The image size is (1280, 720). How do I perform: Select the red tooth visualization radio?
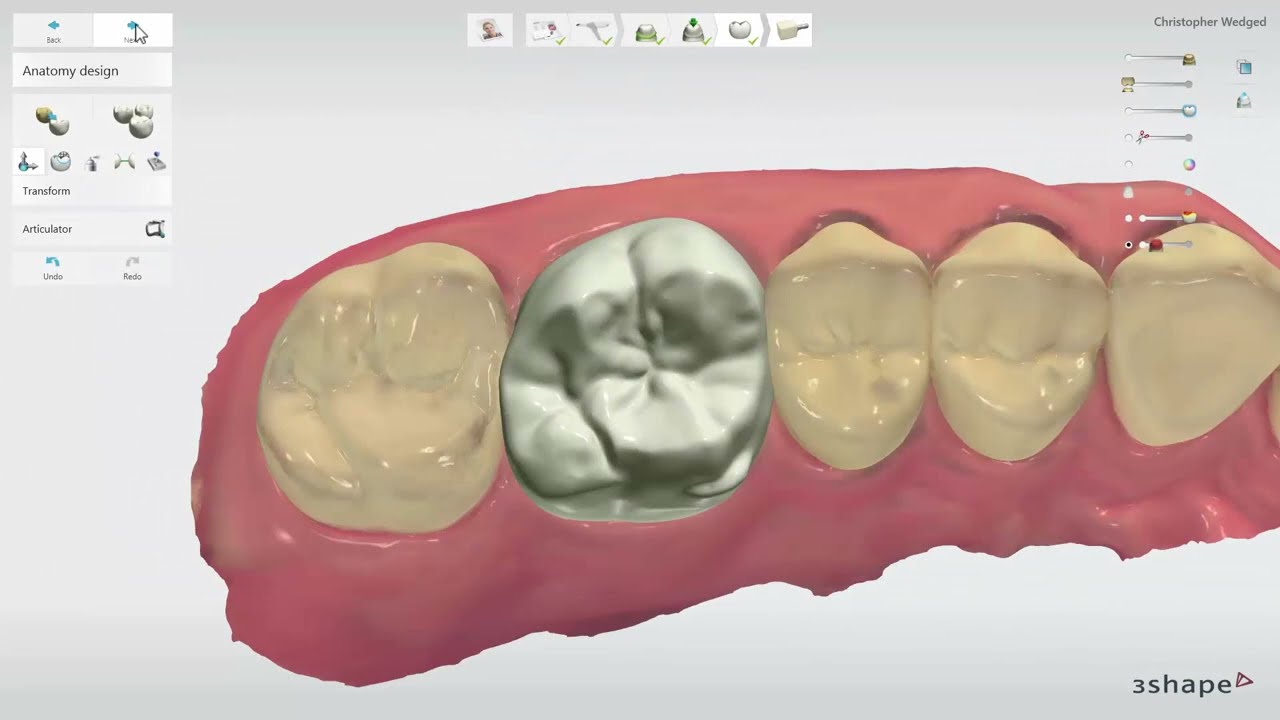(x=1129, y=245)
